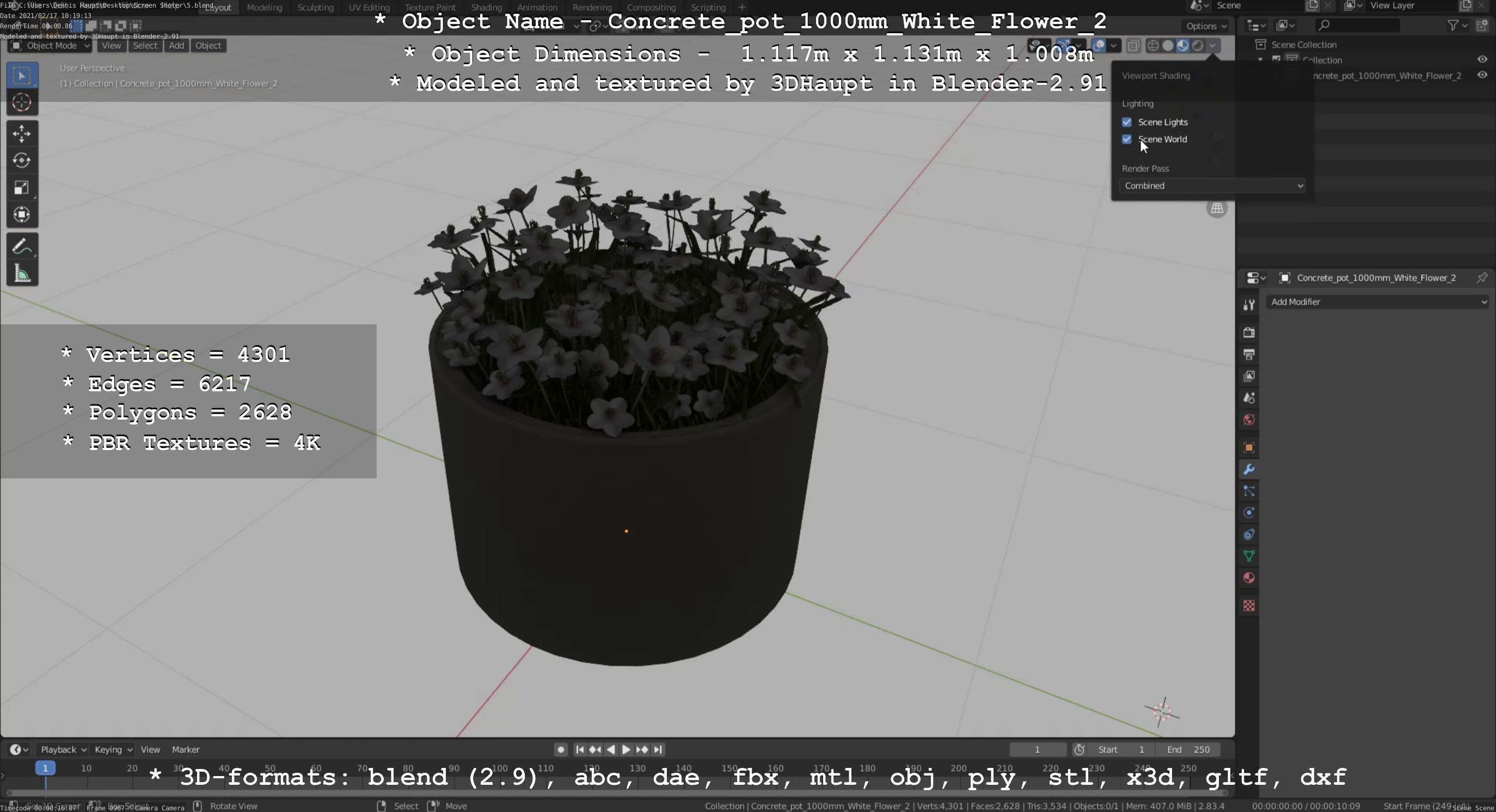1496x812 pixels.
Task: Uncheck Scene Lights checkbox
Action: click(1127, 122)
